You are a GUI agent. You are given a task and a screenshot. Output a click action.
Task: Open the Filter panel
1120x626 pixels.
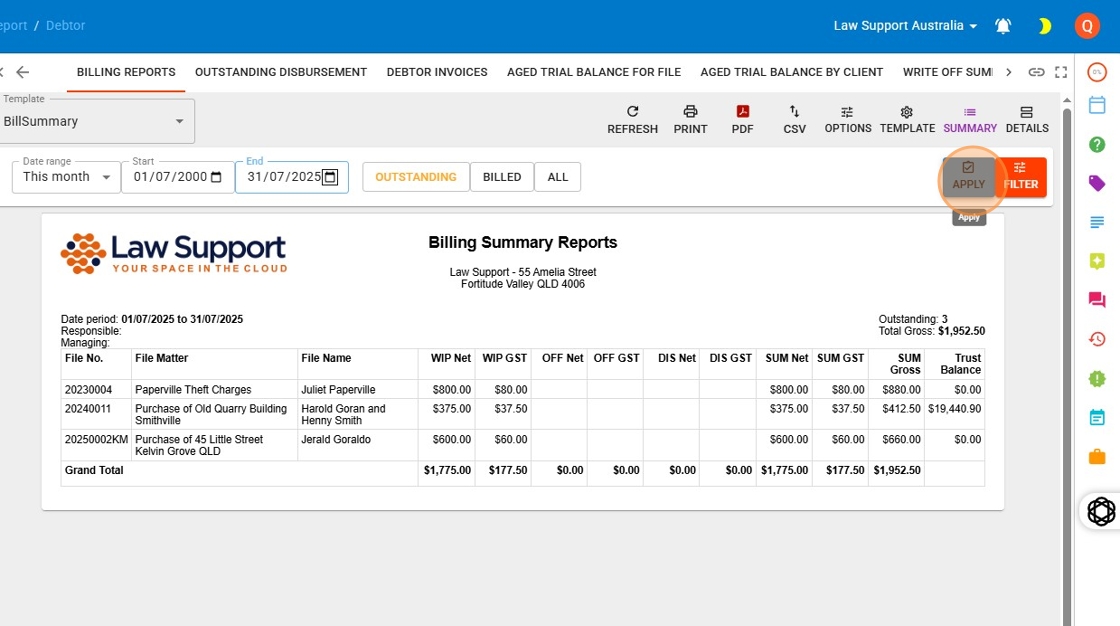[1021, 177]
